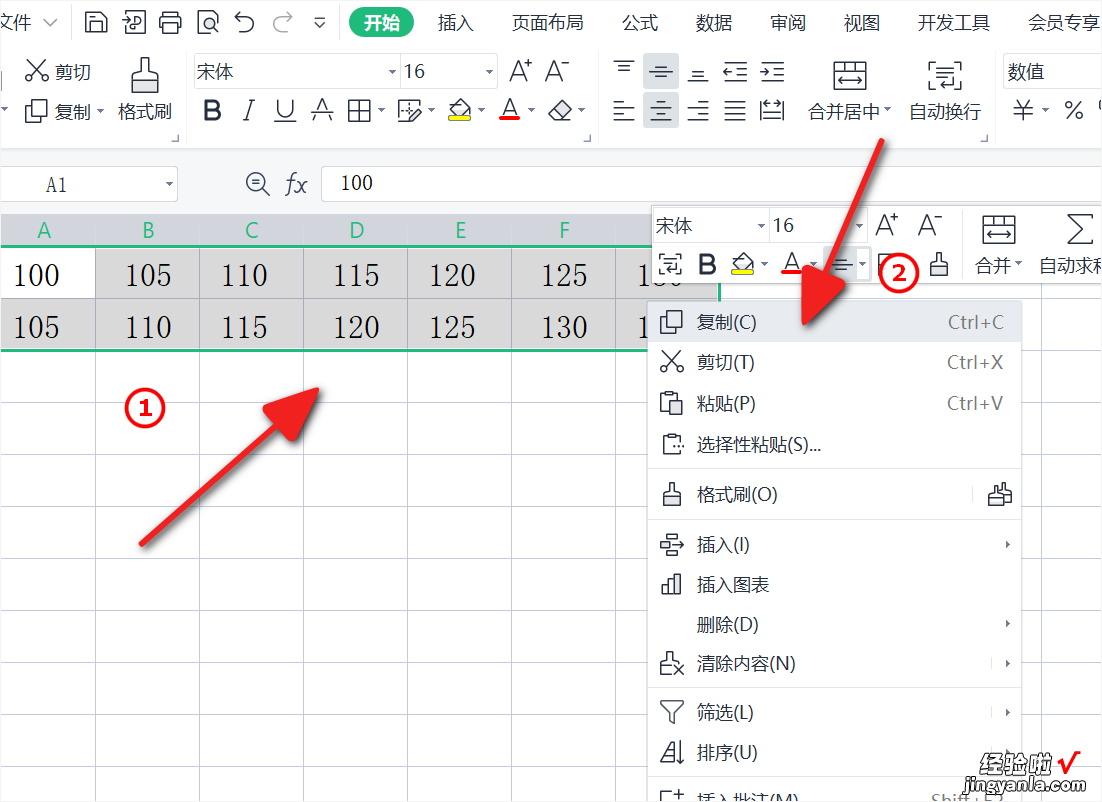This screenshot has width=1102, height=802.
Task: Open the 筛选(L) context submenu
Action: pyautogui.click(x=834, y=713)
